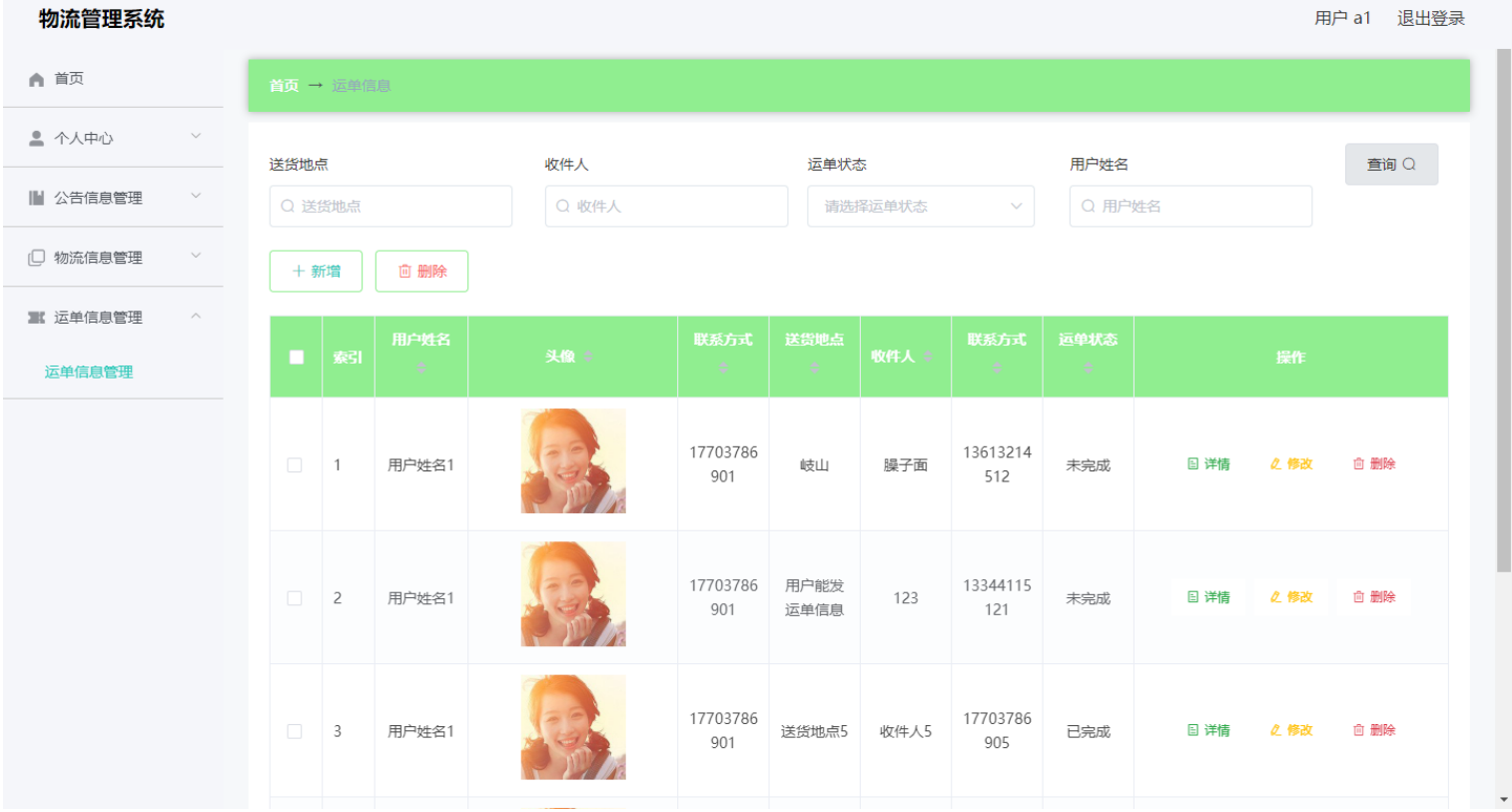Viewport: 1512px width, 812px height.
Task: Check the checkbox for row index 1
Action: click(x=295, y=465)
